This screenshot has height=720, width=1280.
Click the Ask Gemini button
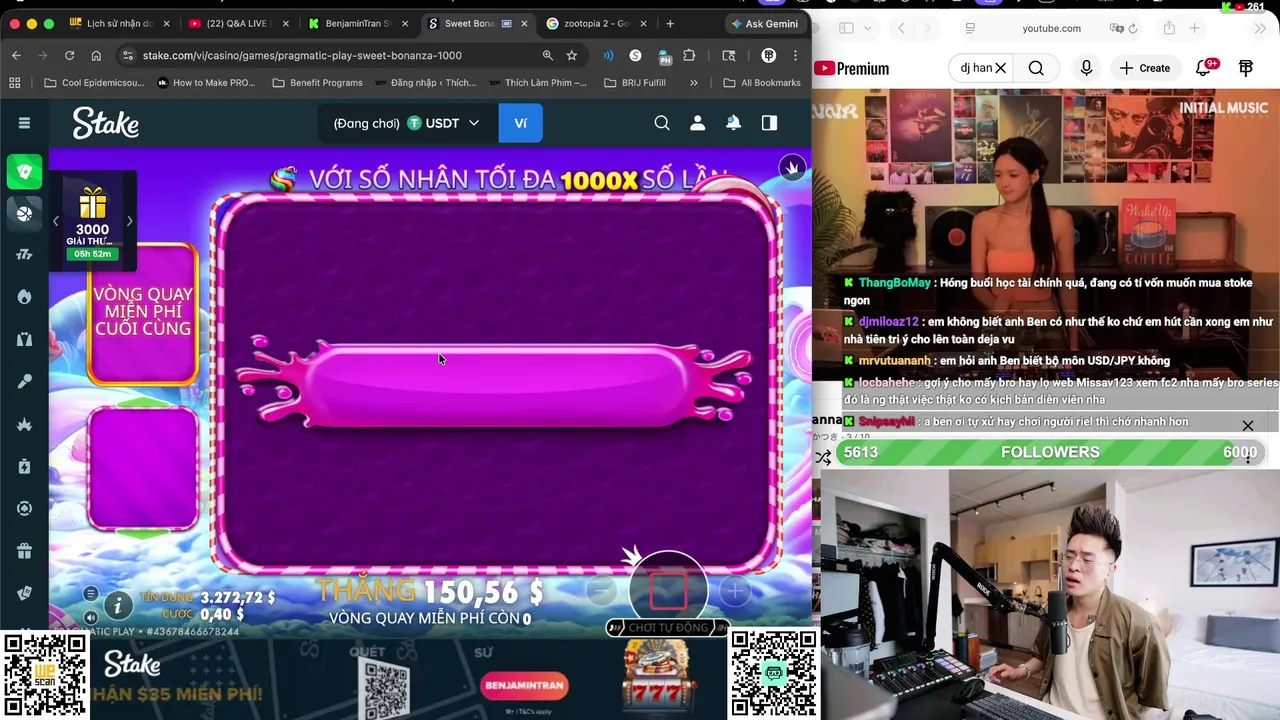765,23
